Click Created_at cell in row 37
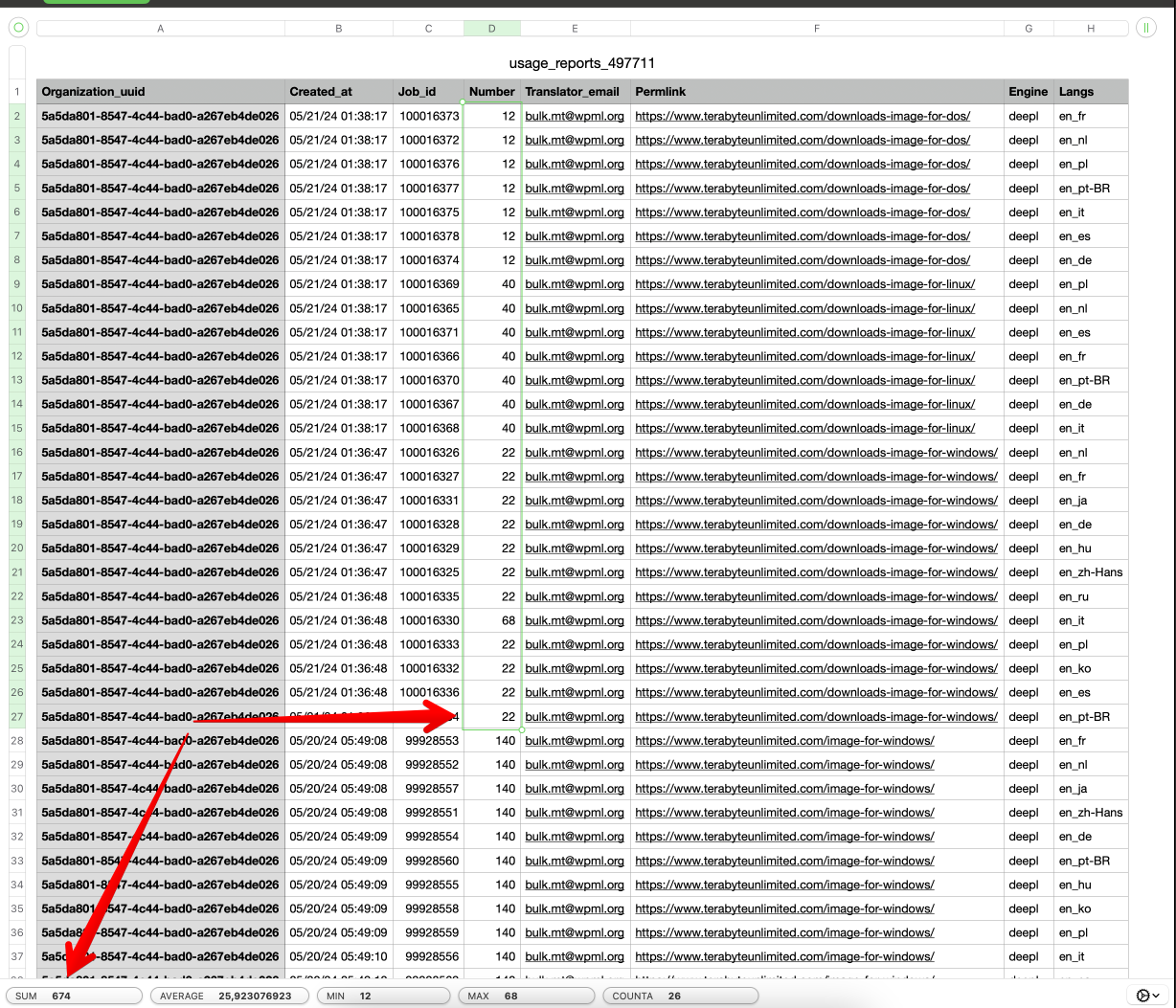This screenshot has height=1008, width=1176. point(339,956)
